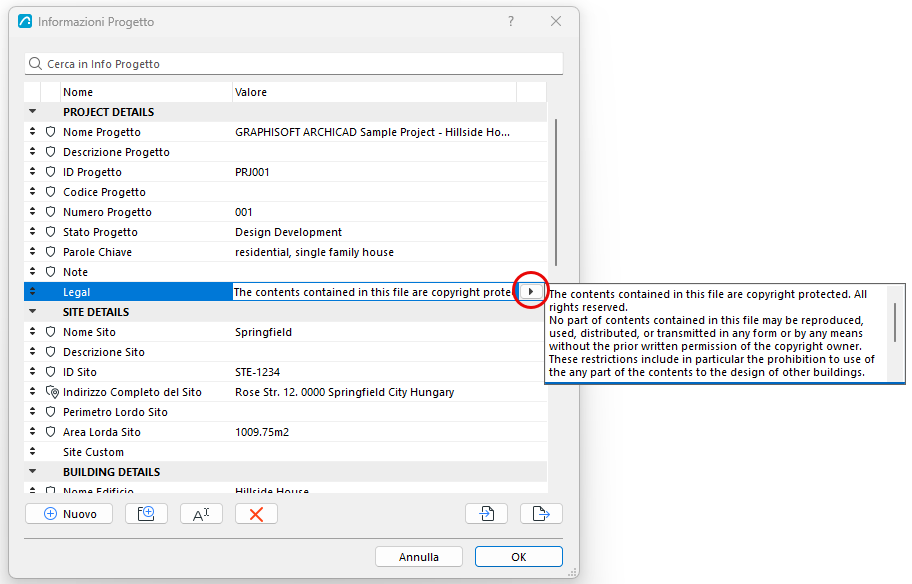Click the Archicad logo in the title bar
The width and height of the screenshot is (912, 584).
coord(25,22)
